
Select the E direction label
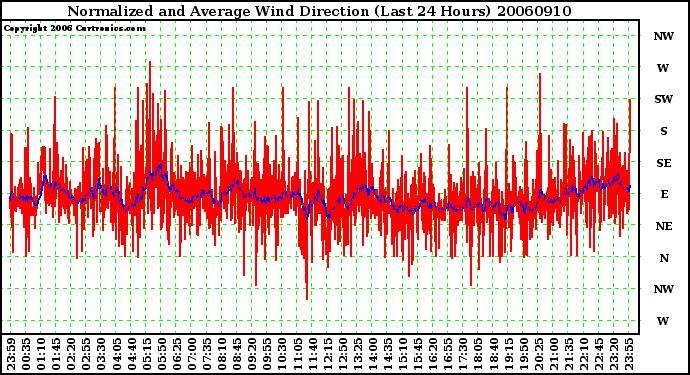tap(664, 194)
